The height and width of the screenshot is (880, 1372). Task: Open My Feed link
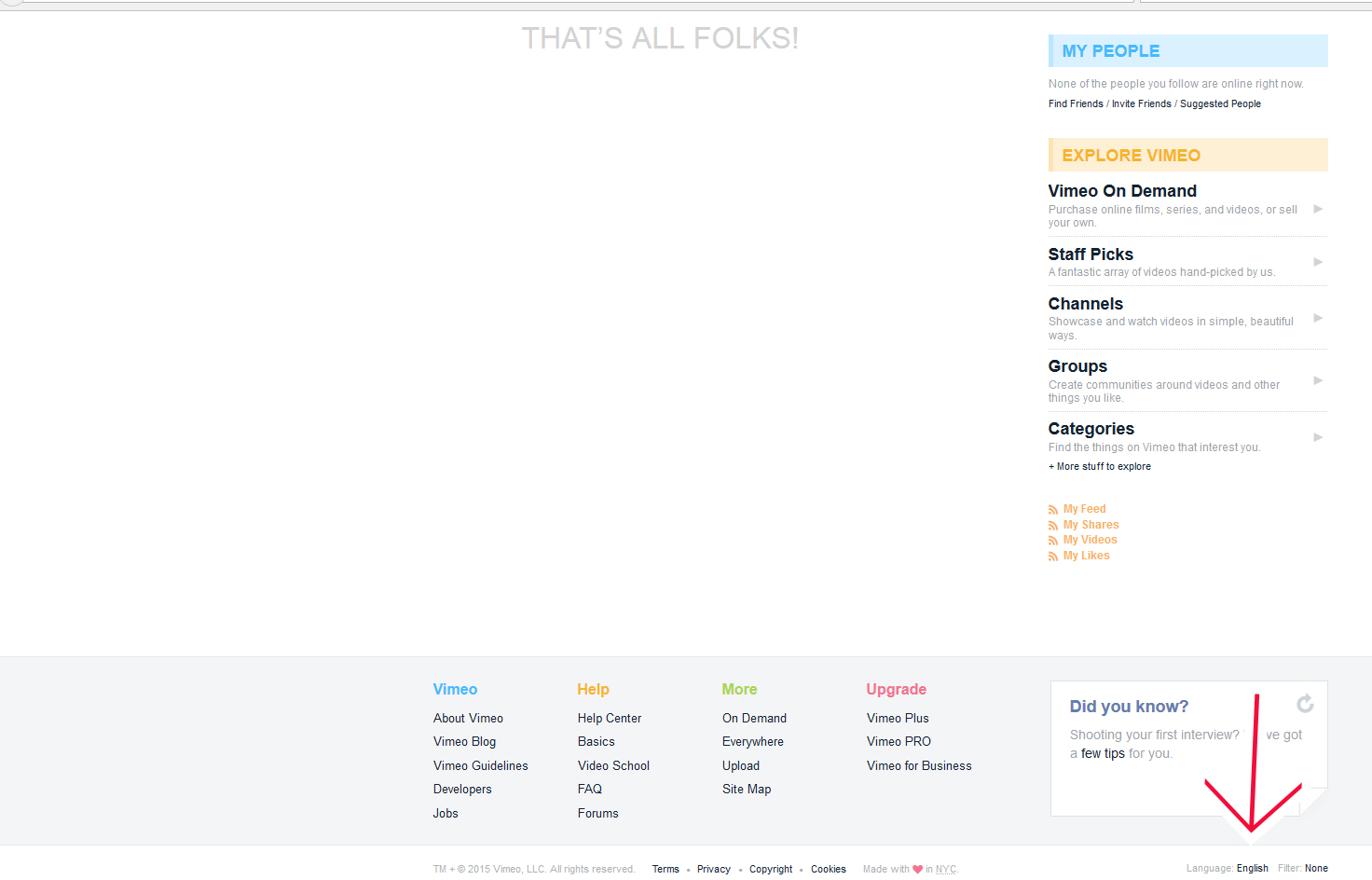click(1085, 509)
